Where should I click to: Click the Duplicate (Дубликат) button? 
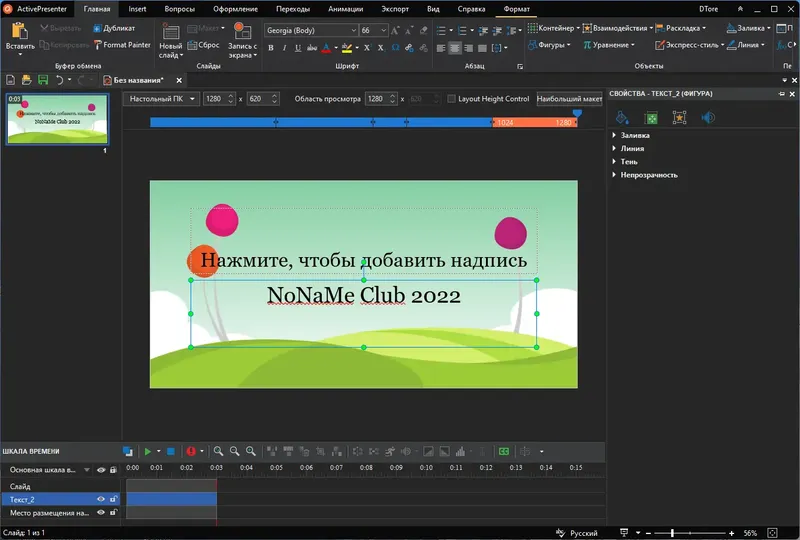pos(114,29)
